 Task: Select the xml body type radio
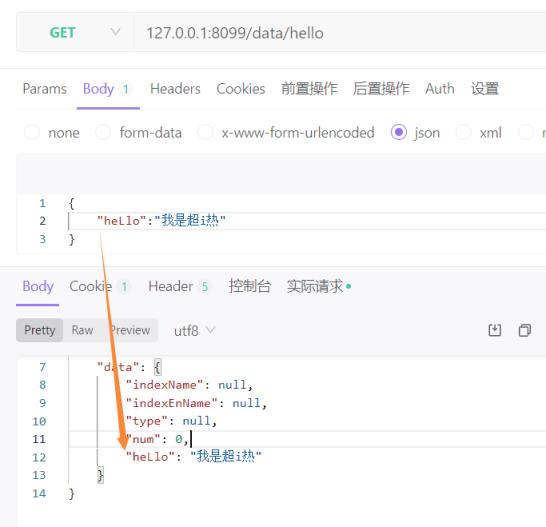pos(463,132)
